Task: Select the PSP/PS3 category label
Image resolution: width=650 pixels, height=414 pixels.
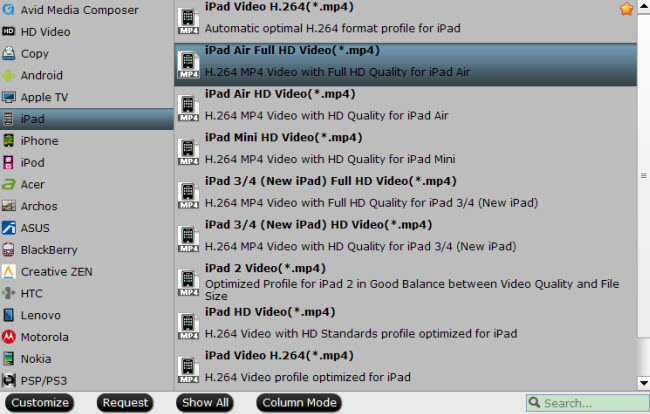Action: point(44,380)
